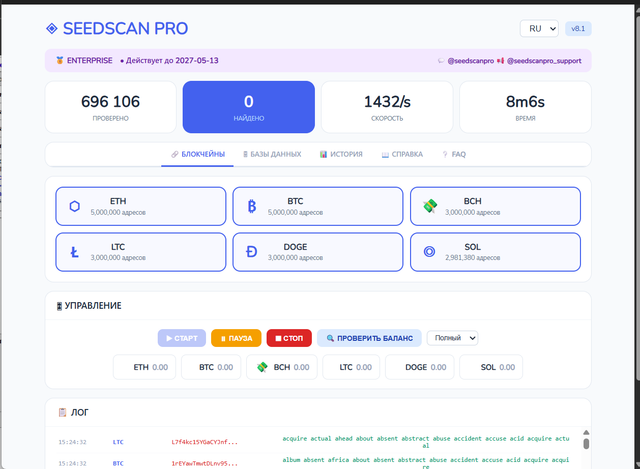Click the 8m6s time card
This screenshot has height=469, width=640.
(525, 107)
